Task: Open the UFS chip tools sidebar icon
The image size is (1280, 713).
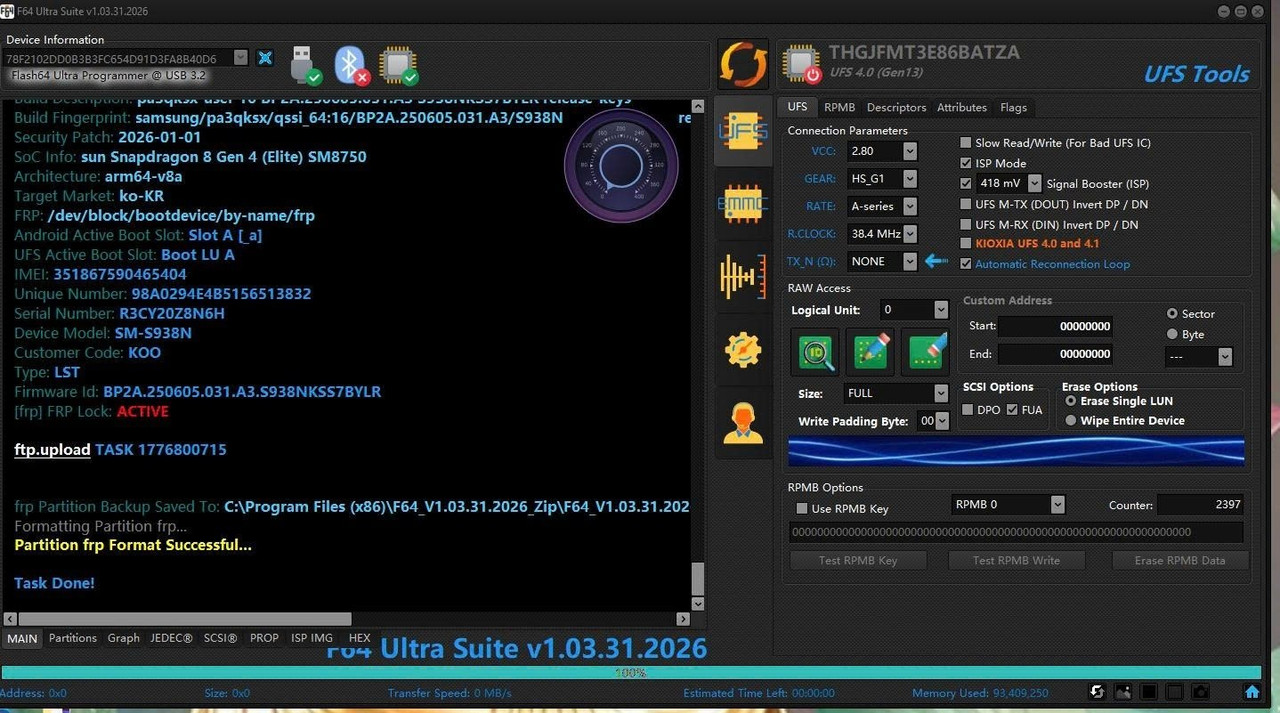Action: pyautogui.click(x=742, y=131)
